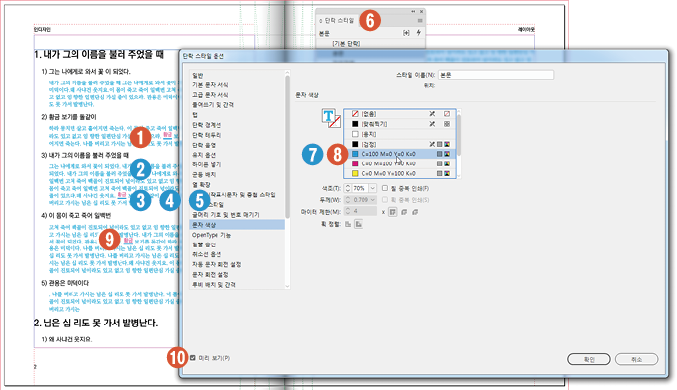This screenshot has height=390, width=677.
Task: Select 글머리 기호 및 번호 매기기 category
Action: 226,215
